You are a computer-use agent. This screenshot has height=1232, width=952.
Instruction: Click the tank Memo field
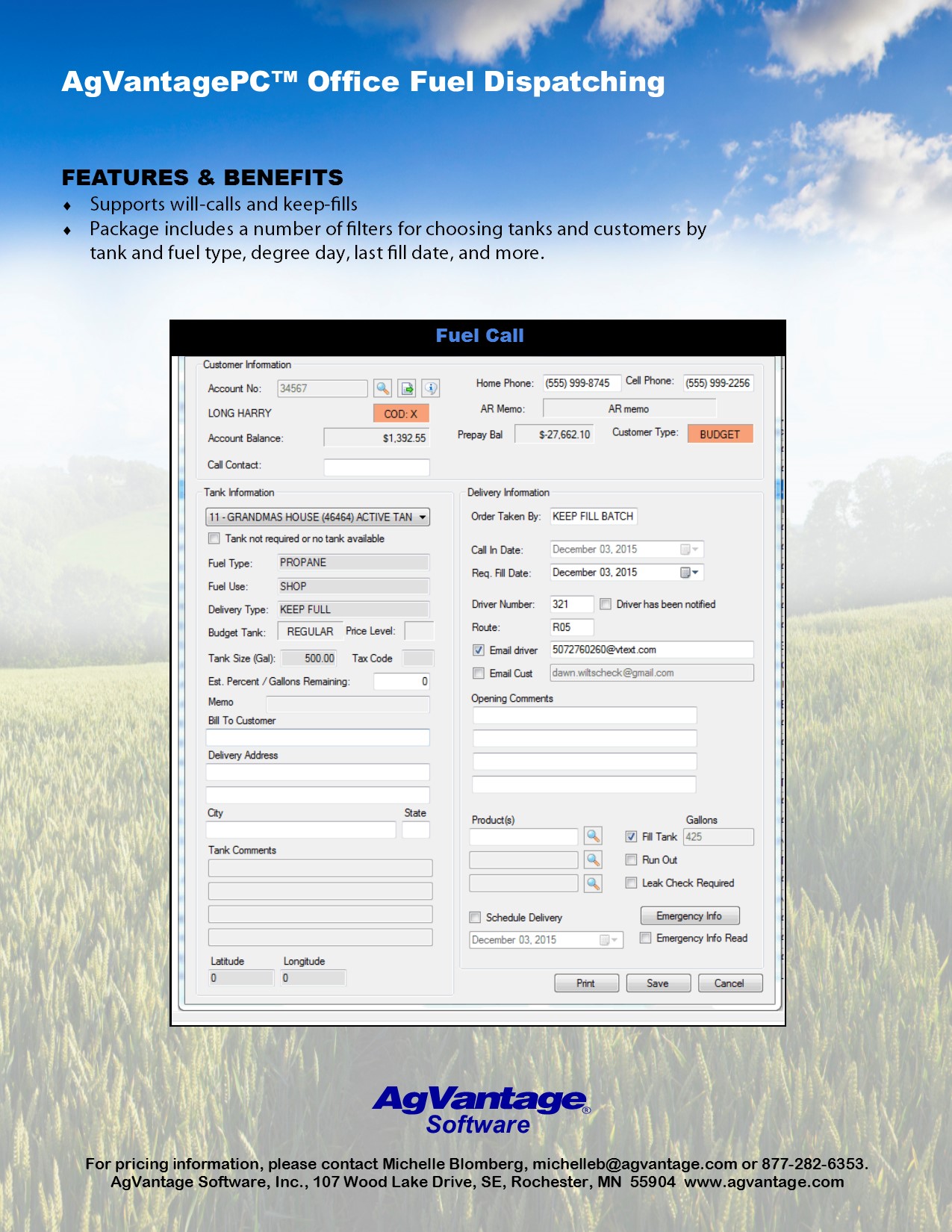coord(348,703)
